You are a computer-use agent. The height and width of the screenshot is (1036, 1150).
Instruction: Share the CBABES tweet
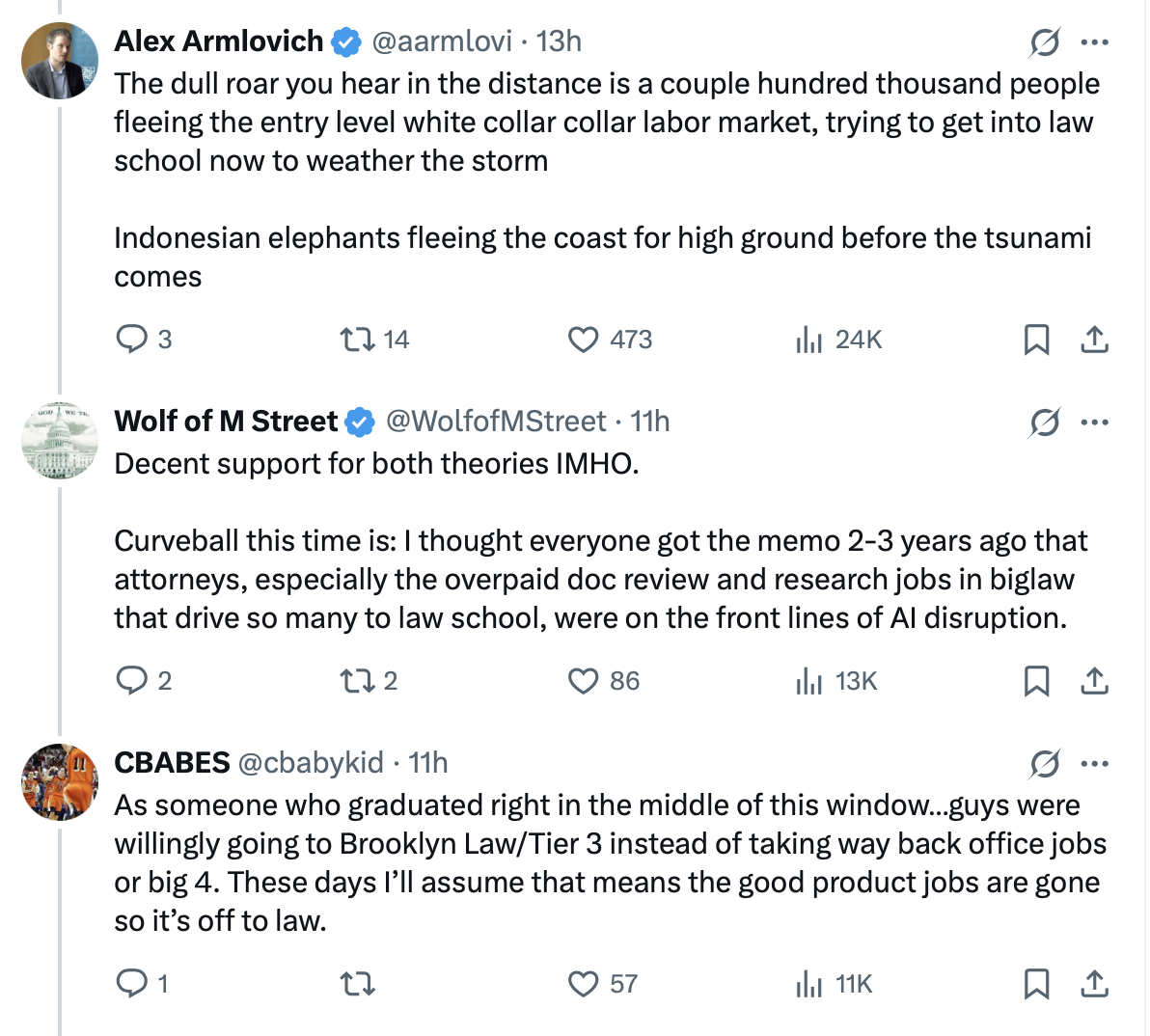pos(1094,984)
